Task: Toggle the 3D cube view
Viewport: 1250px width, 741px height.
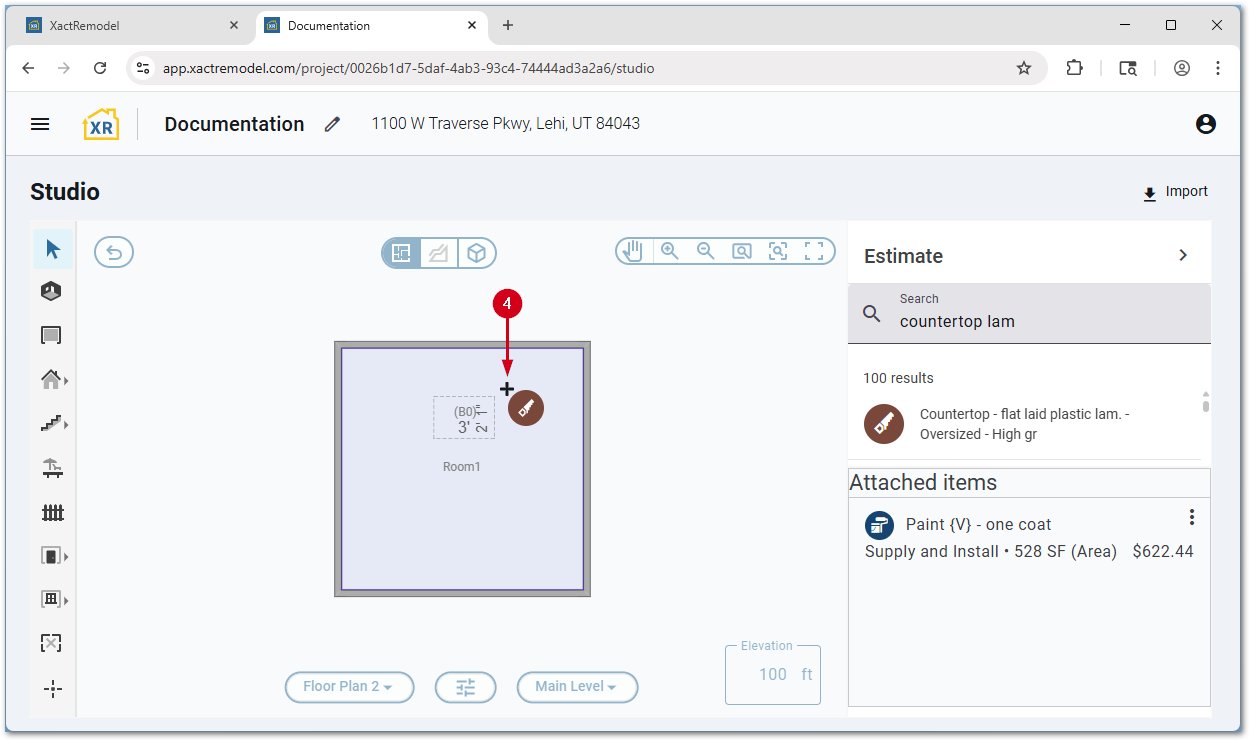Action: pos(477,253)
